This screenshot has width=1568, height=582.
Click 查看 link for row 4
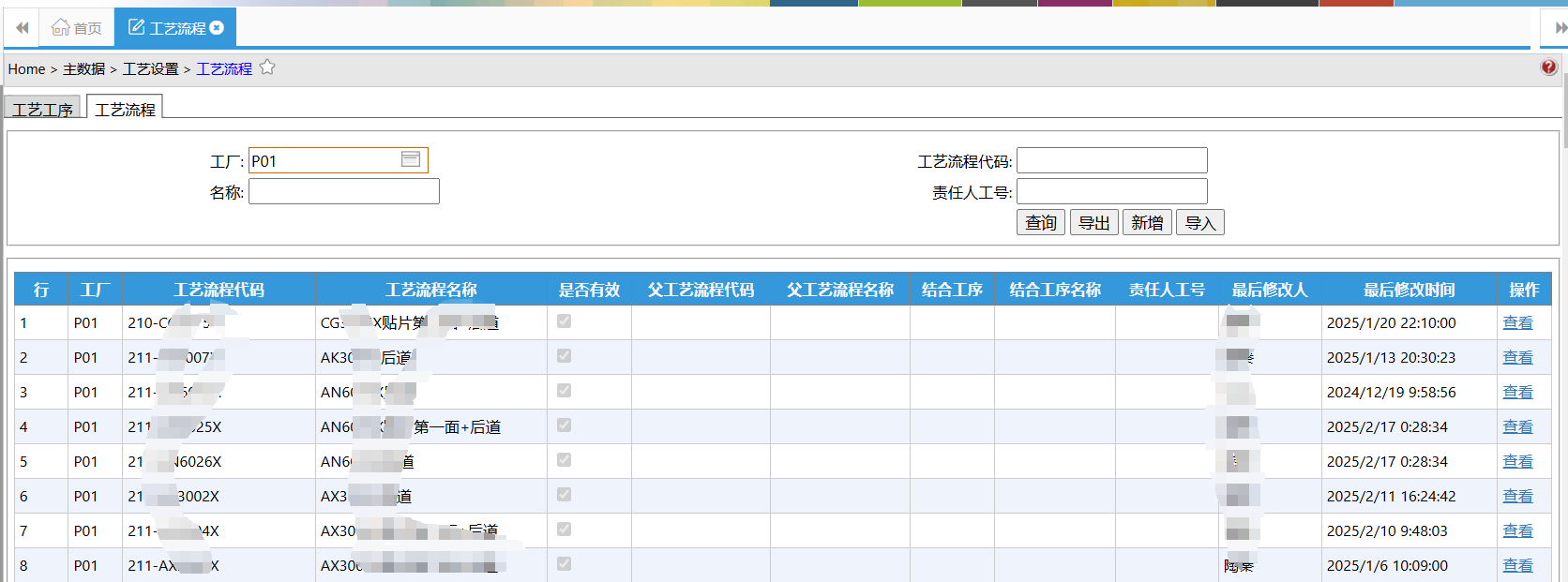tap(1517, 427)
